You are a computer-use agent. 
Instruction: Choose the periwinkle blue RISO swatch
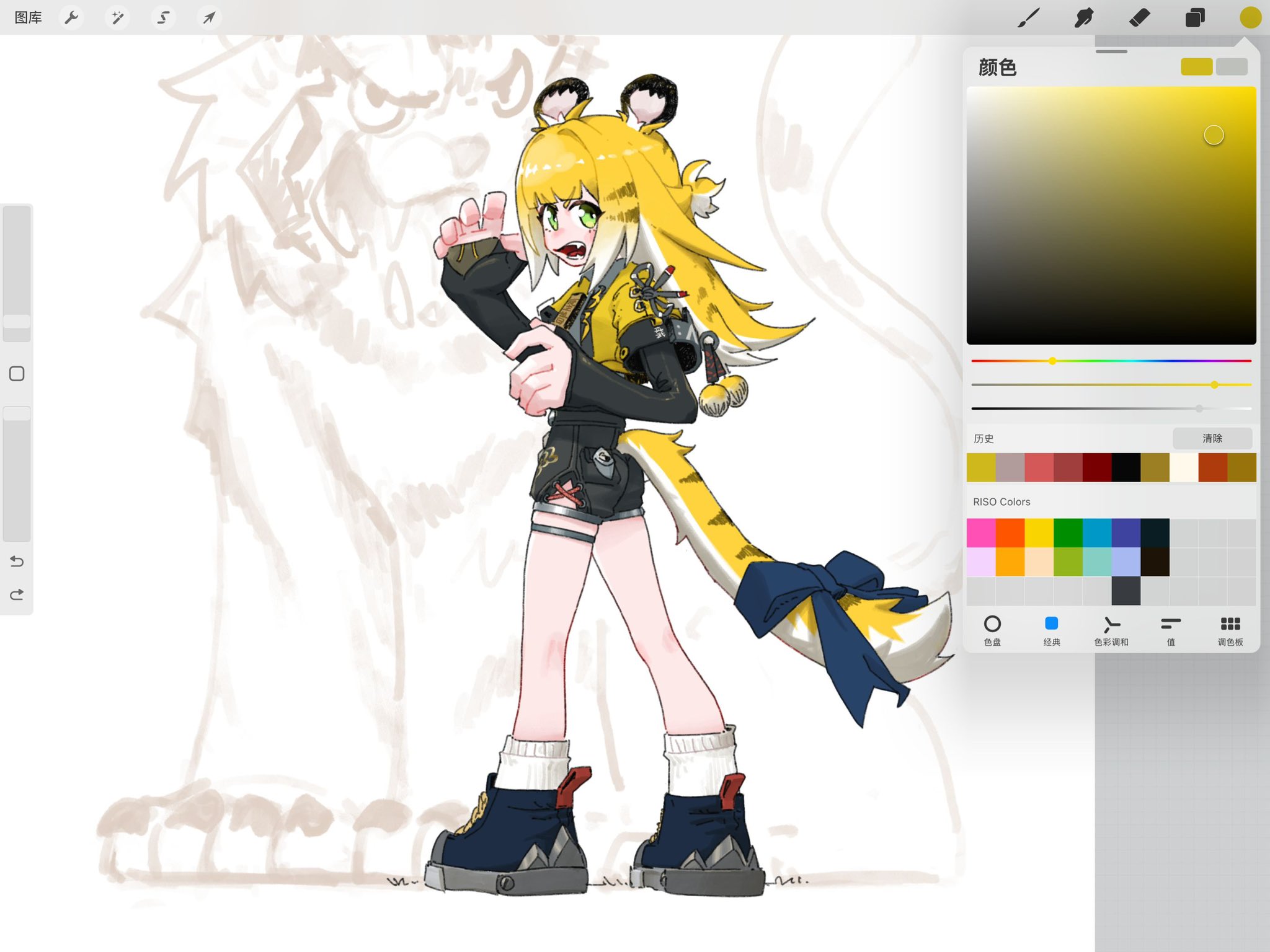[1126, 562]
